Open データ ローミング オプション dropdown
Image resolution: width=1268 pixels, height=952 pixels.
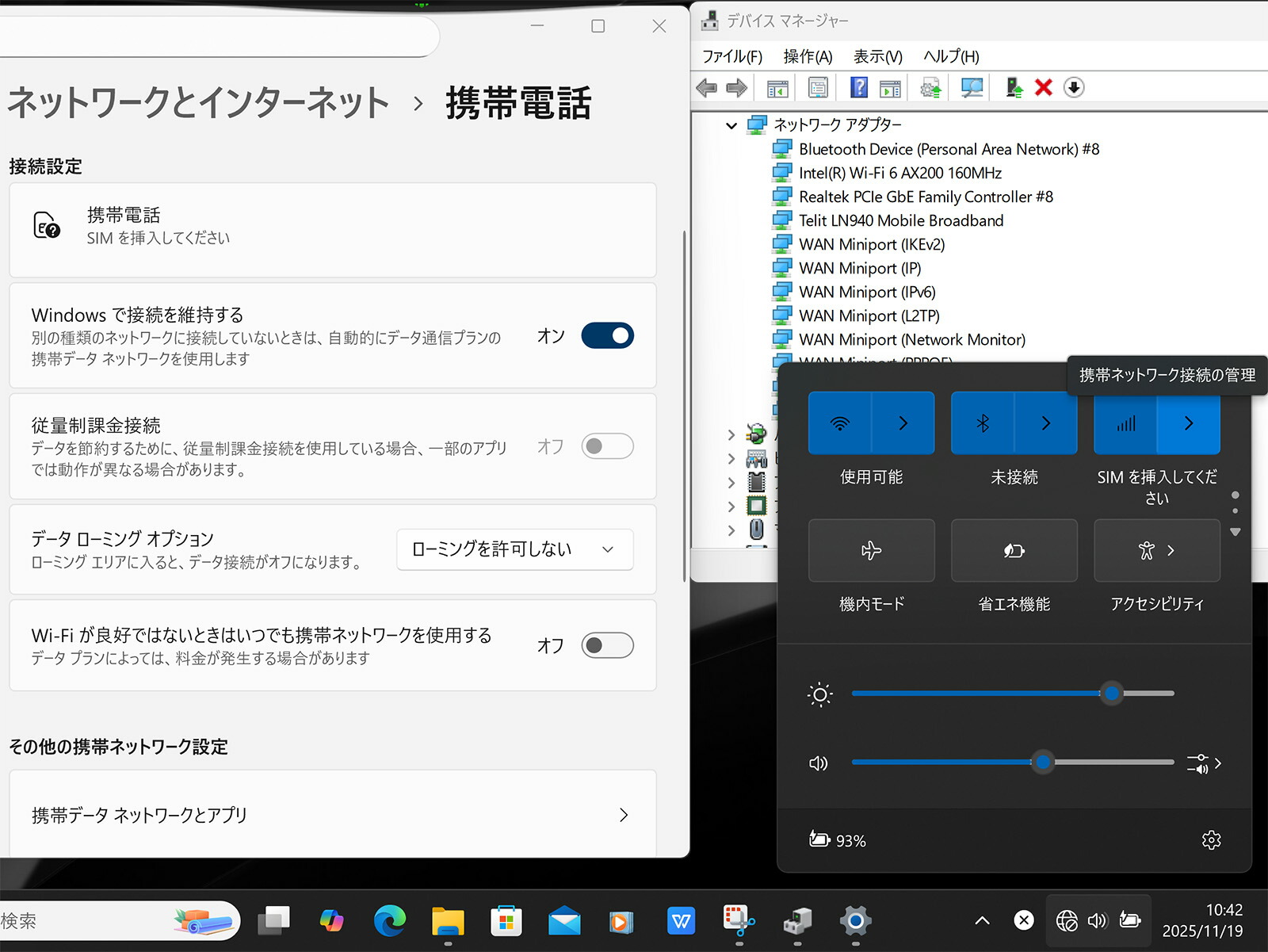click(514, 549)
